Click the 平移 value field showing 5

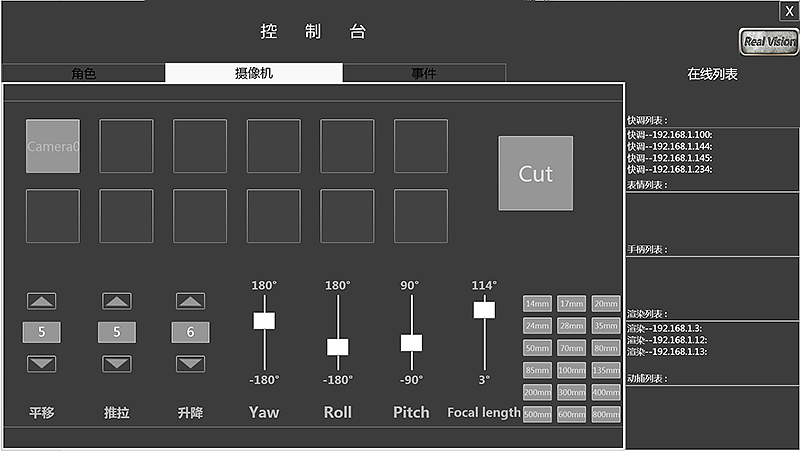tap(42, 332)
